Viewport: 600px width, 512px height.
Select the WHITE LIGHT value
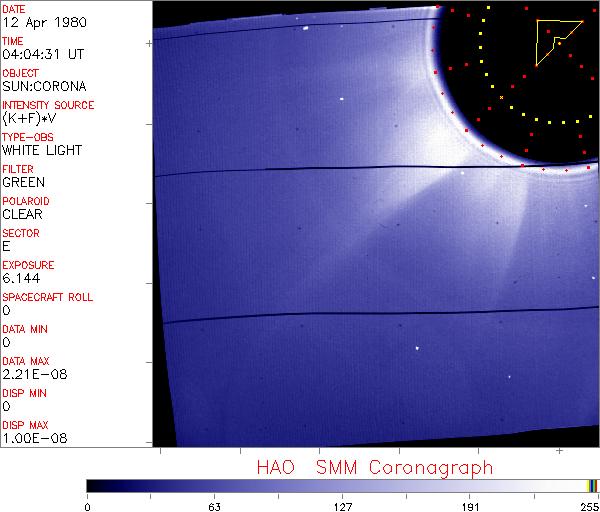click(42, 150)
